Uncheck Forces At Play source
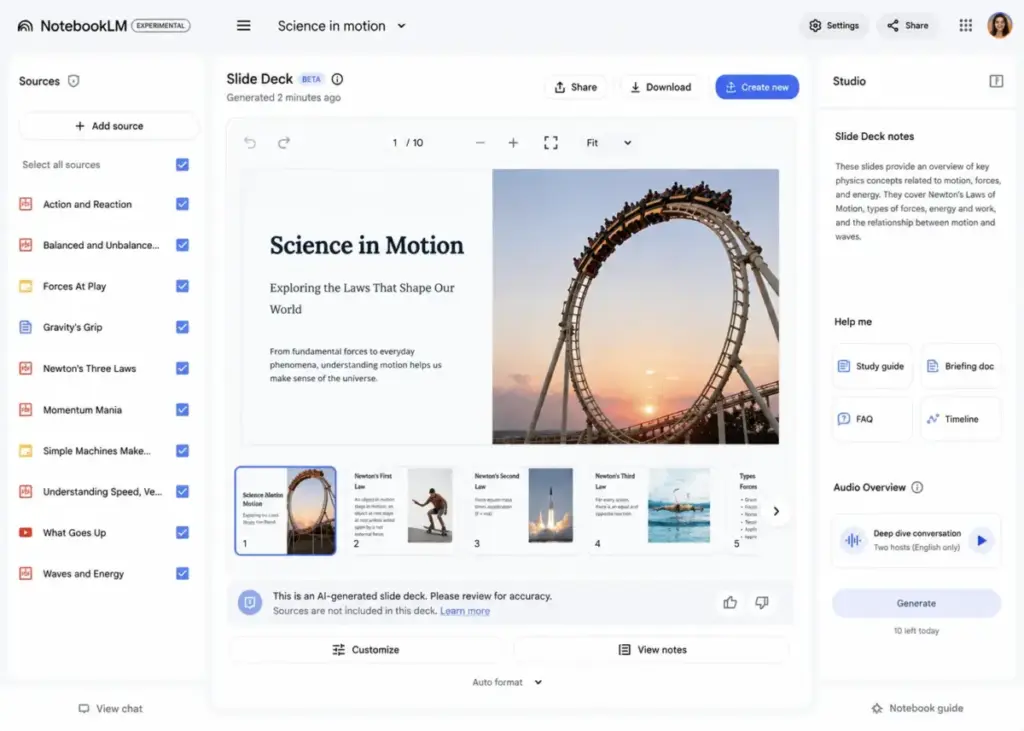Screen dimensions: 1024x731 click(182, 286)
